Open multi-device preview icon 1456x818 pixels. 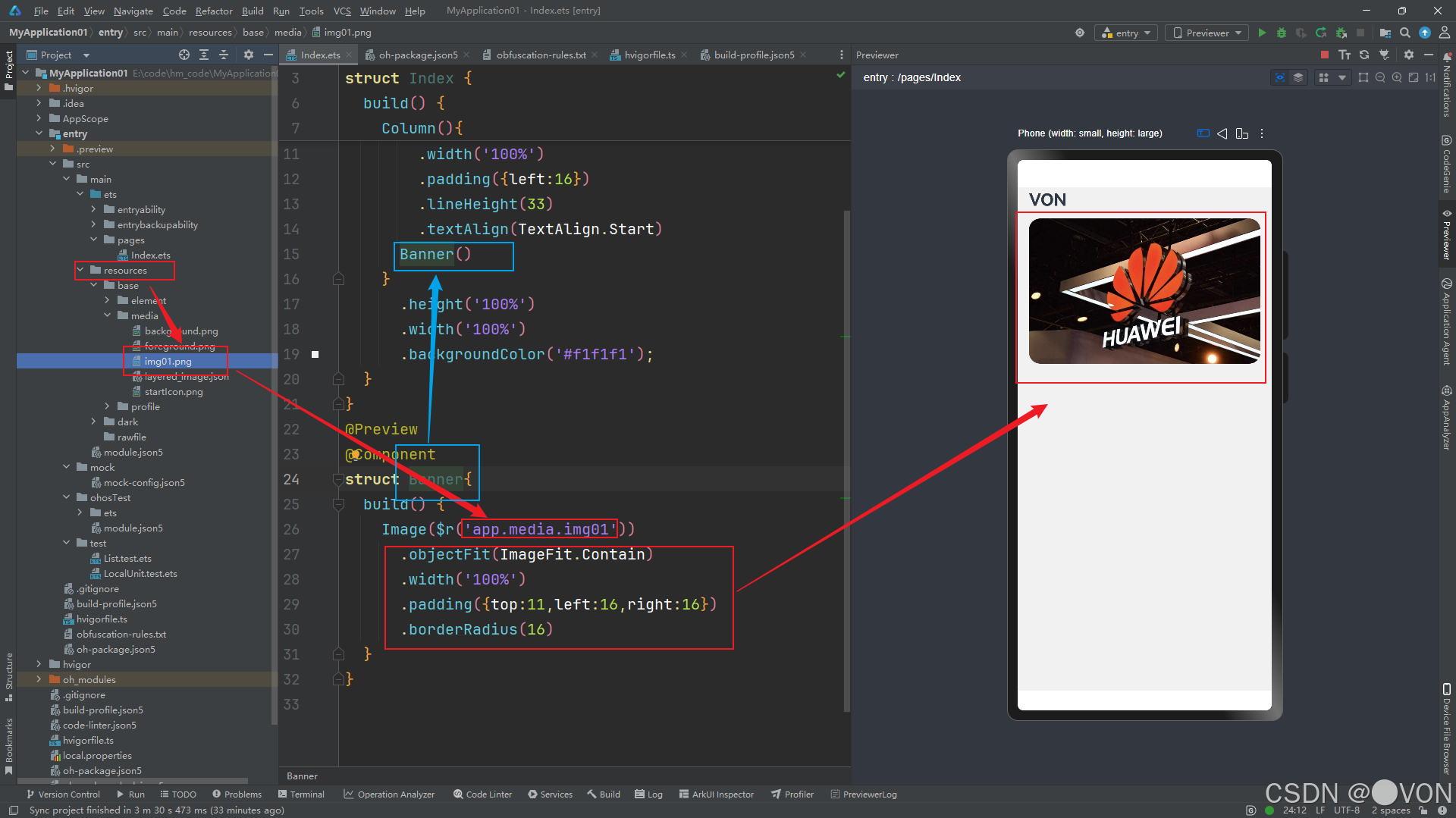[1242, 133]
